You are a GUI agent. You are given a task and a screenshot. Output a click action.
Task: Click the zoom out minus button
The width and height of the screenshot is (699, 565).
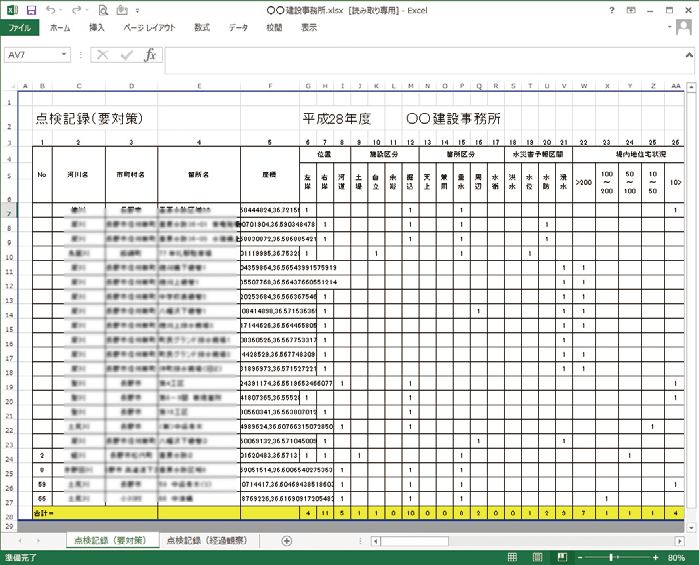pos(580,557)
